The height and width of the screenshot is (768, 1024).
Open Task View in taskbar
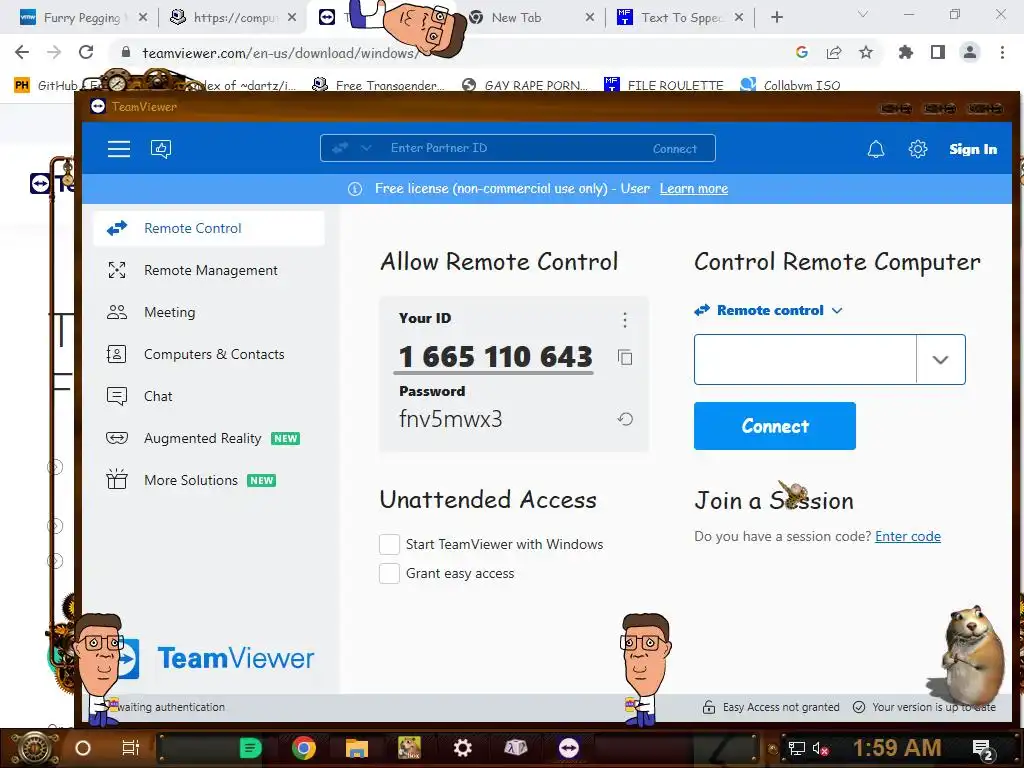pos(131,748)
